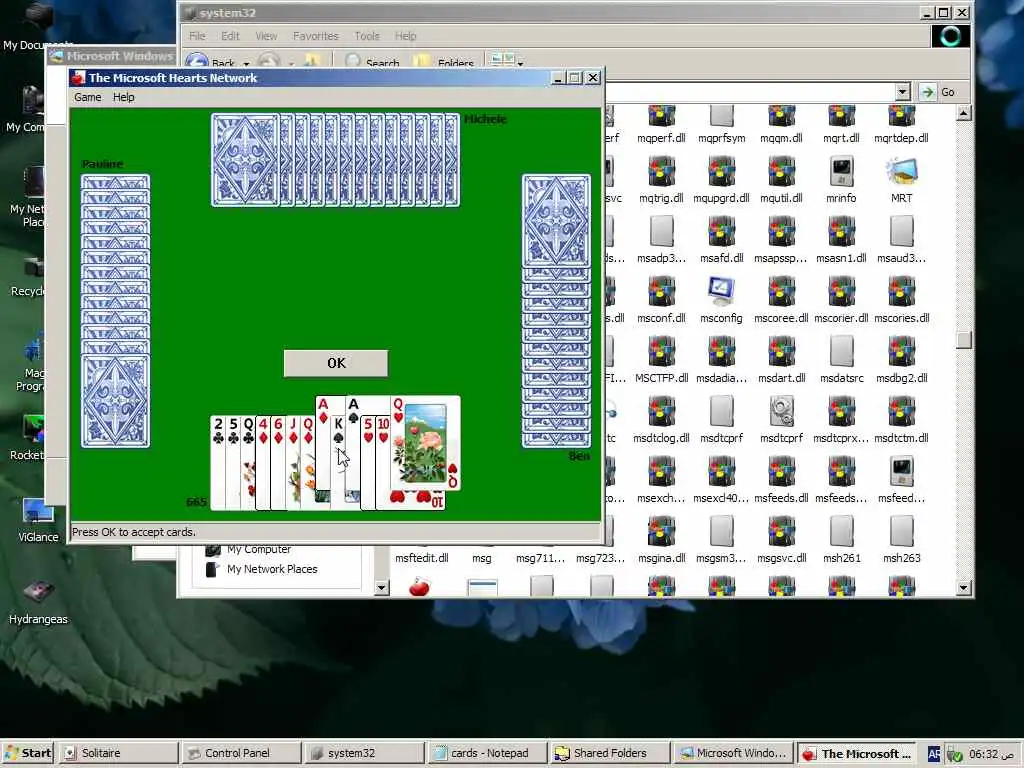Select the mqperf.dll file icon
The image size is (1024, 768).
coord(661,118)
